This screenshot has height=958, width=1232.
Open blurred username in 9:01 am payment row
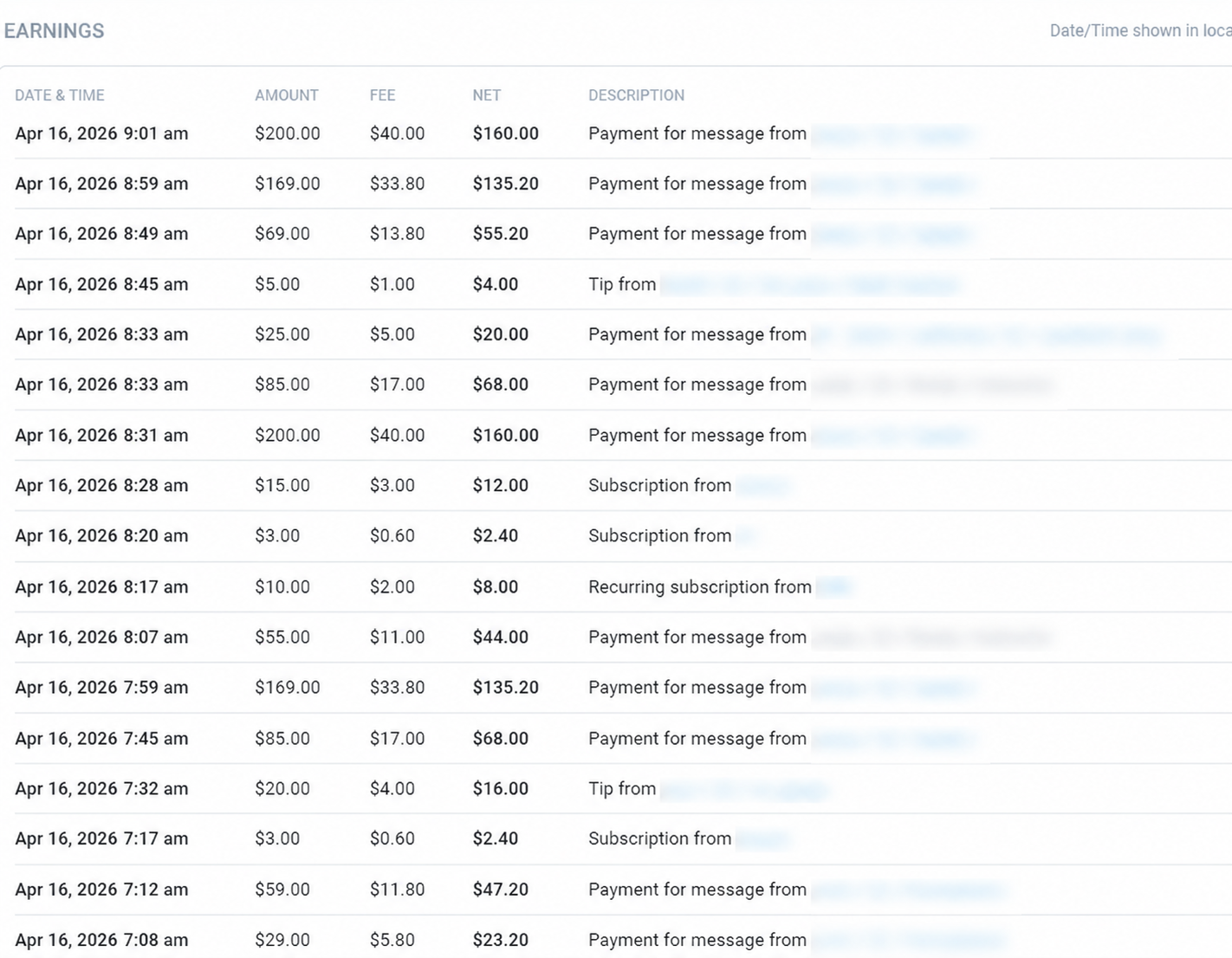[892, 134]
